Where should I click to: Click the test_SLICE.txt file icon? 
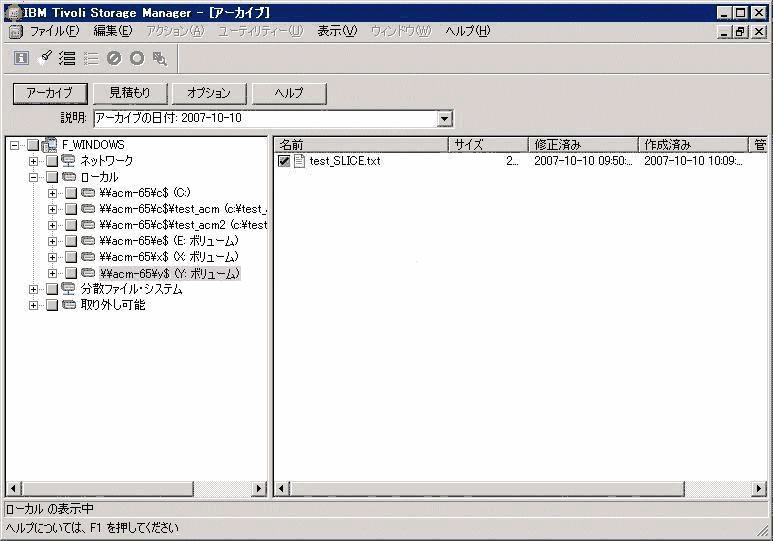tap(299, 161)
